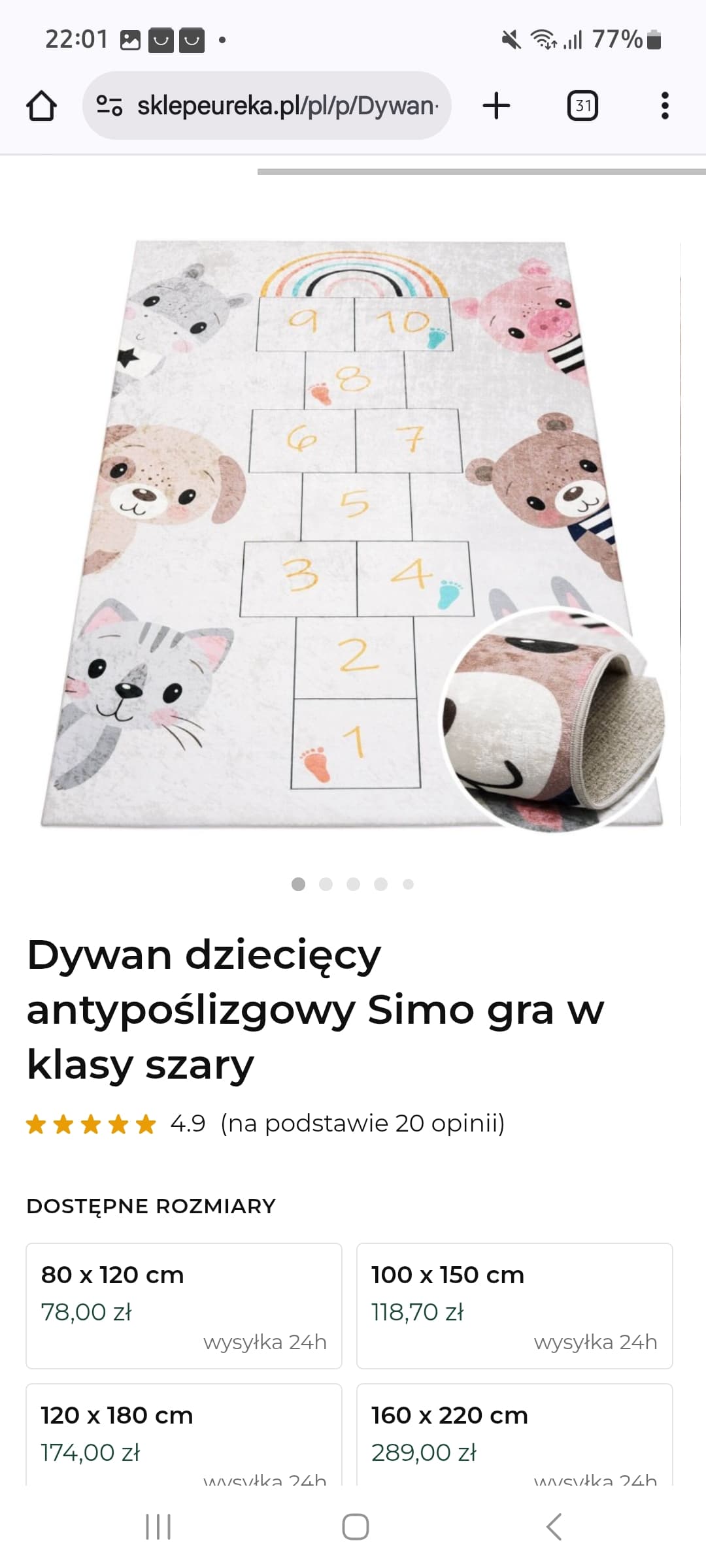The image size is (706, 1568).
Task: Select the 80 x 120 cm size option
Action: coord(184,1306)
